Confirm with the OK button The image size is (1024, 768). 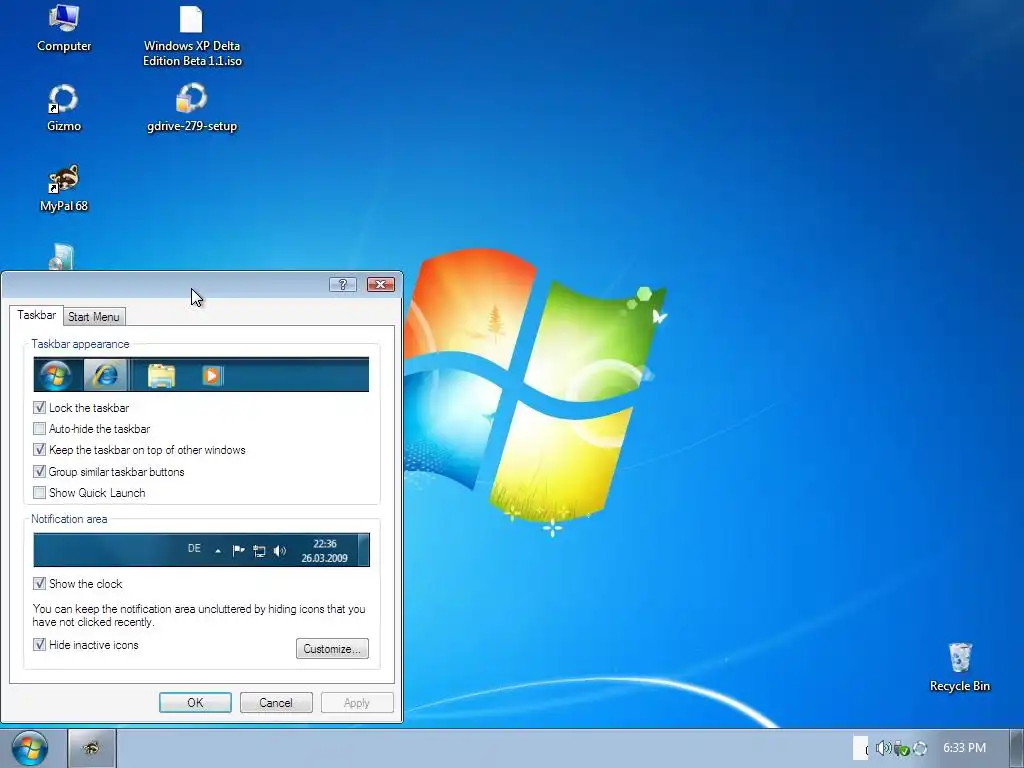click(195, 703)
